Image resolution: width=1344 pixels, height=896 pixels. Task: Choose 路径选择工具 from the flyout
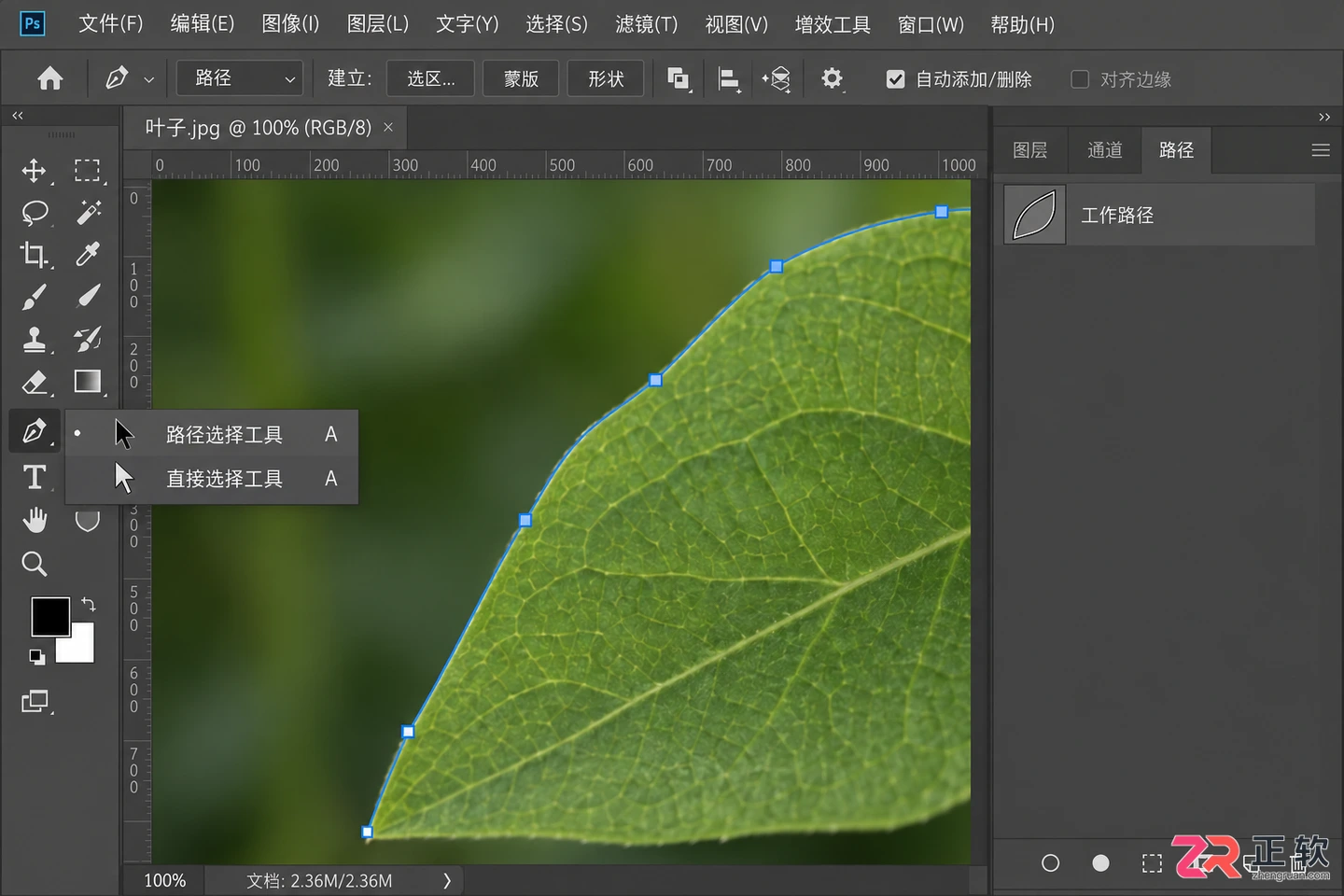tap(212, 434)
